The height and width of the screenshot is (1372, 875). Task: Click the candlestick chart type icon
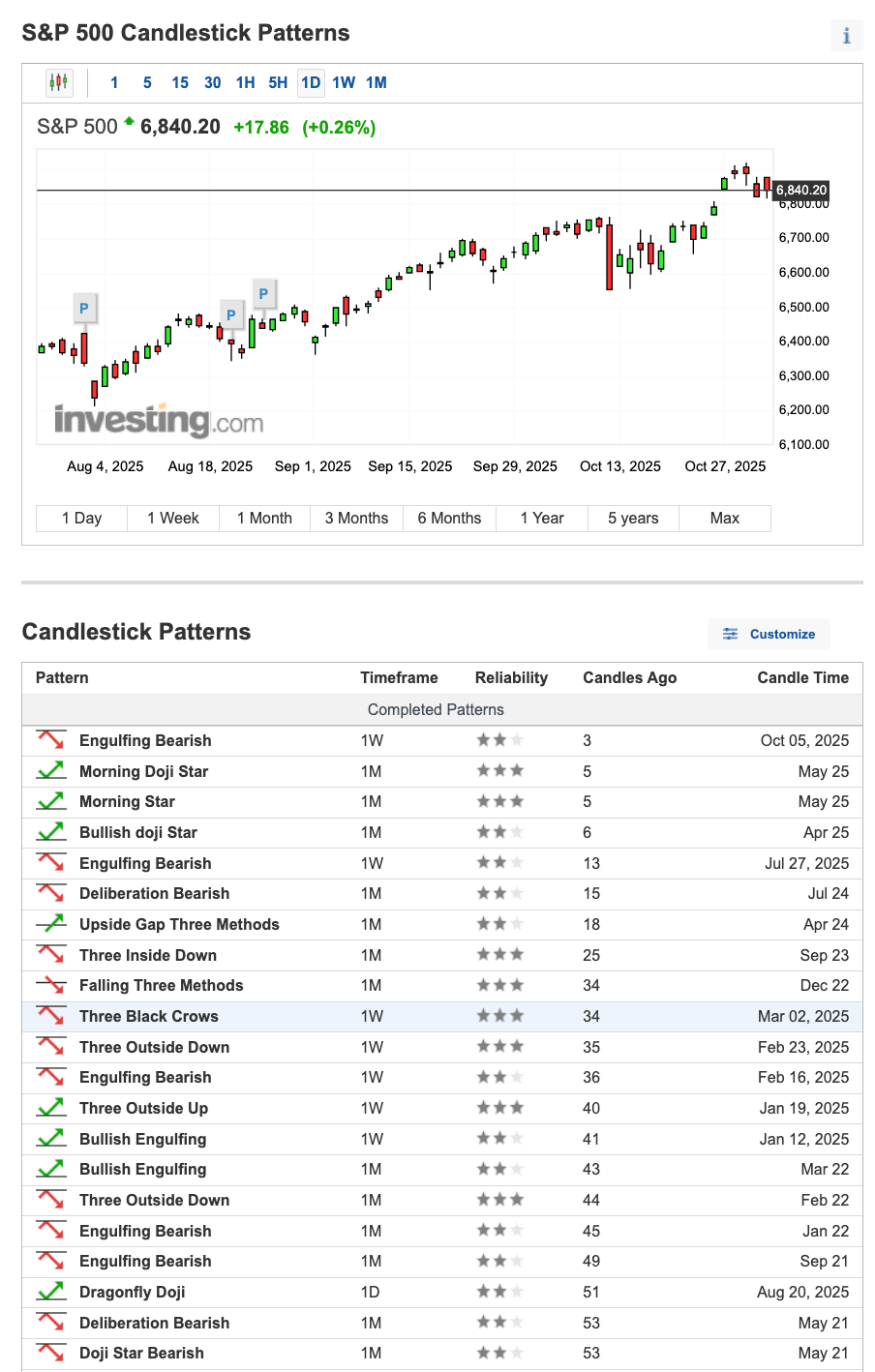click(59, 82)
